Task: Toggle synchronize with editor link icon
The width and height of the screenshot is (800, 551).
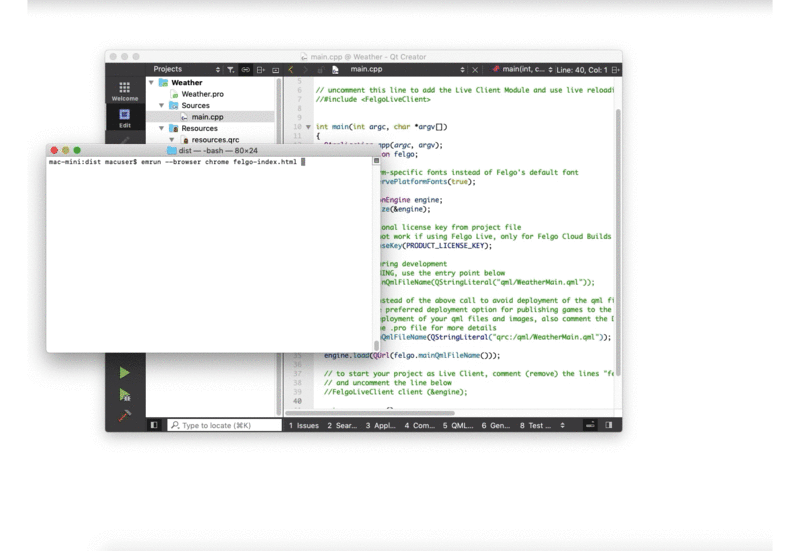Action: [x=246, y=69]
